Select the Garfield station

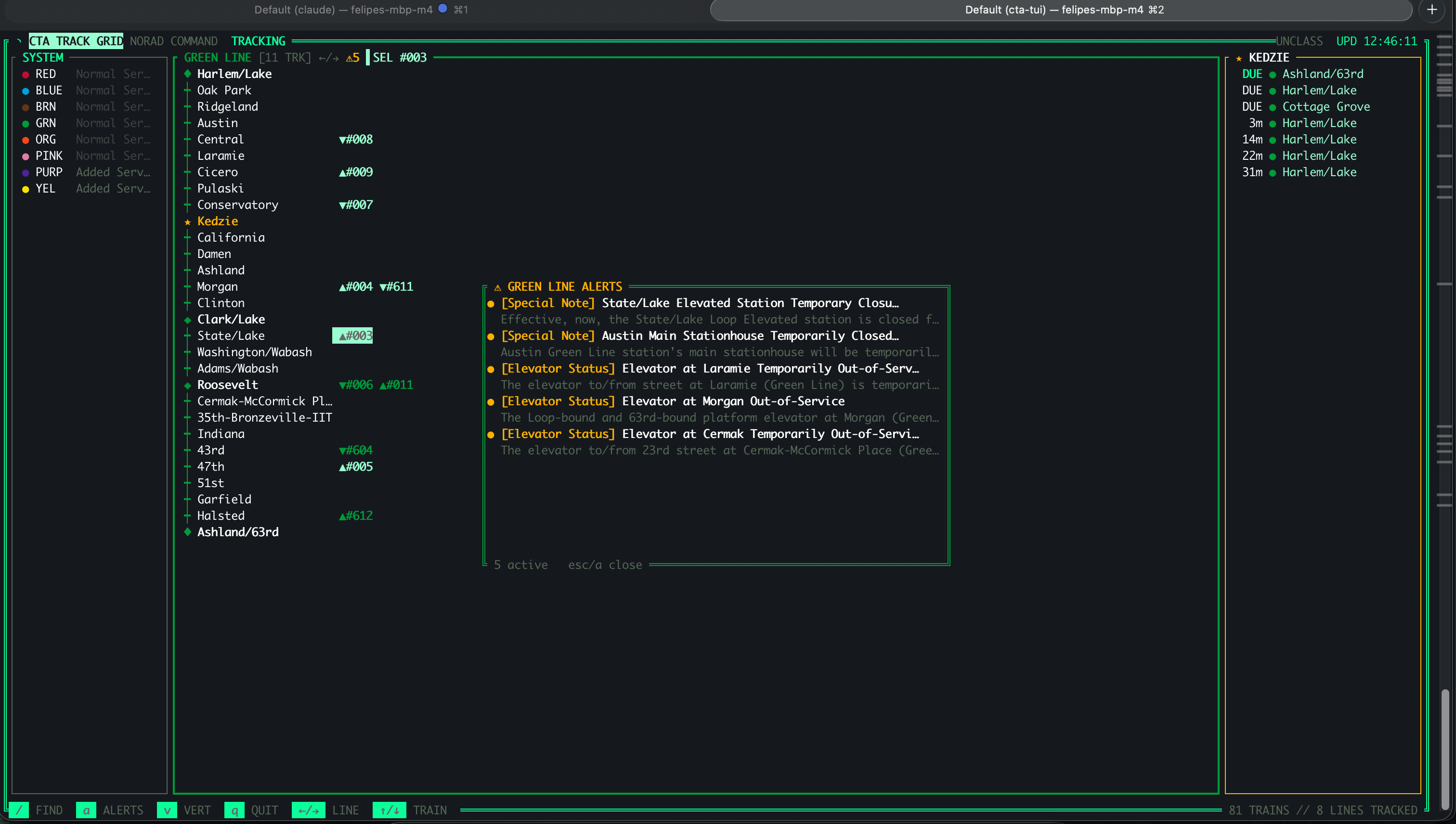click(224, 499)
